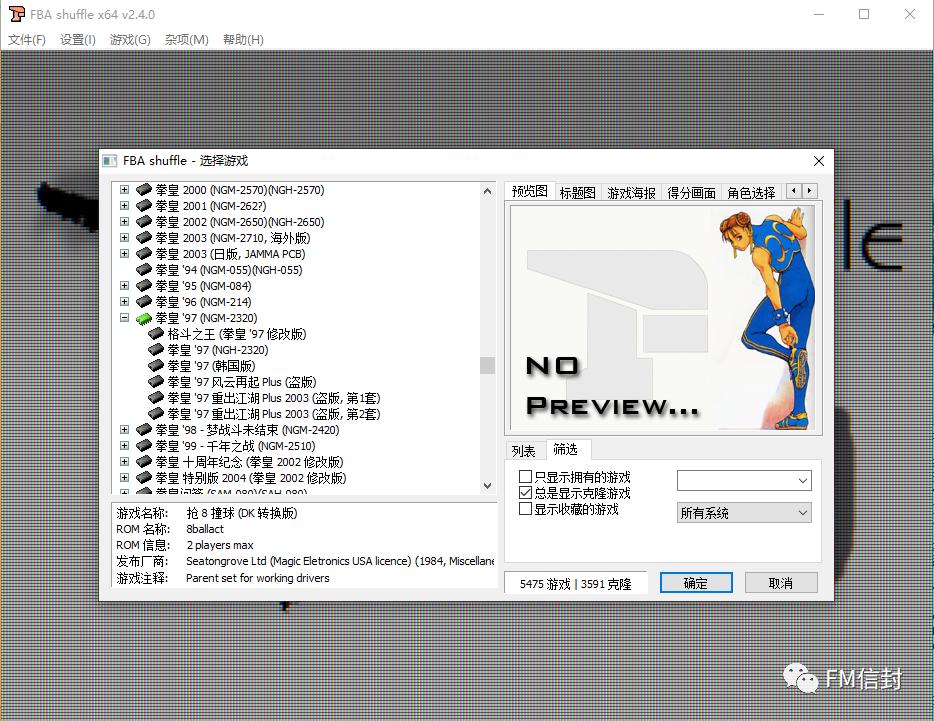Enable the 只显示拥有的游戏 checkbox

(x=524, y=476)
